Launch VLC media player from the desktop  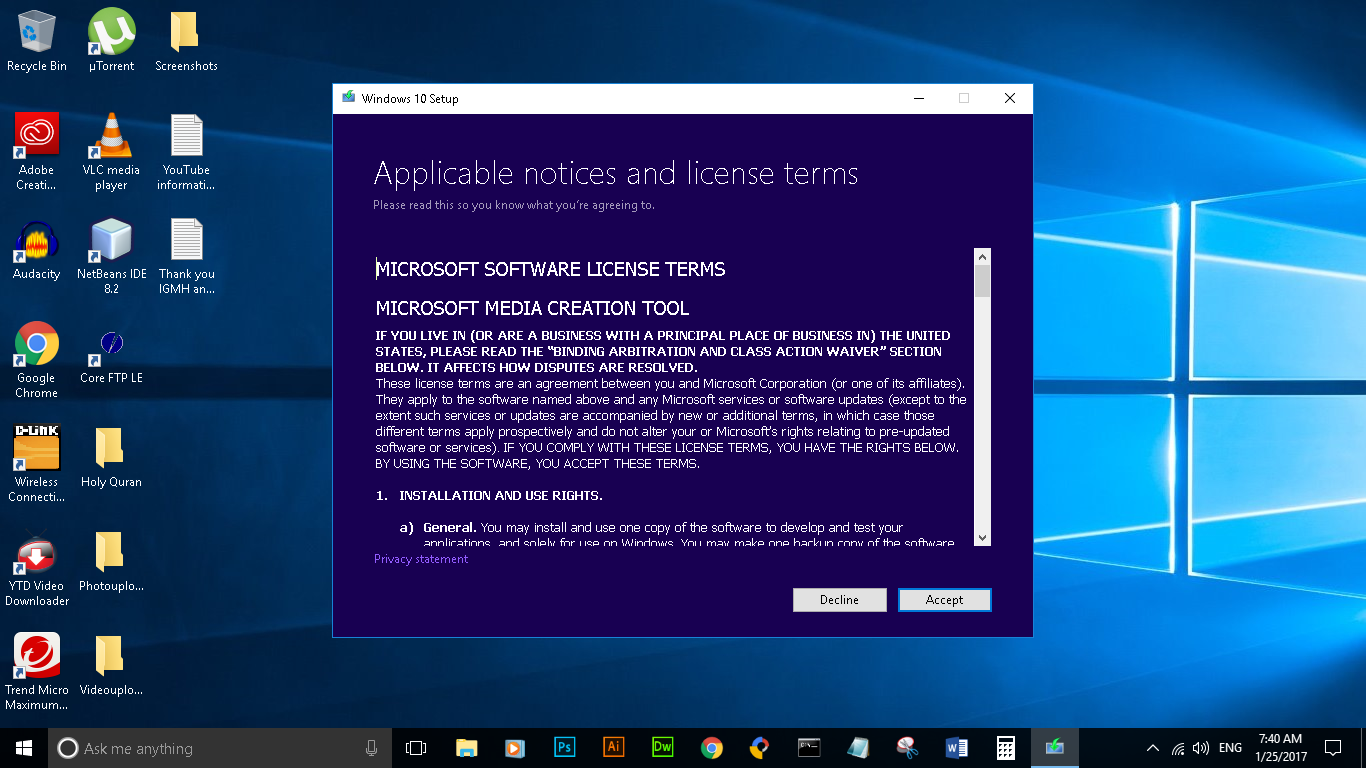(111, 140)
